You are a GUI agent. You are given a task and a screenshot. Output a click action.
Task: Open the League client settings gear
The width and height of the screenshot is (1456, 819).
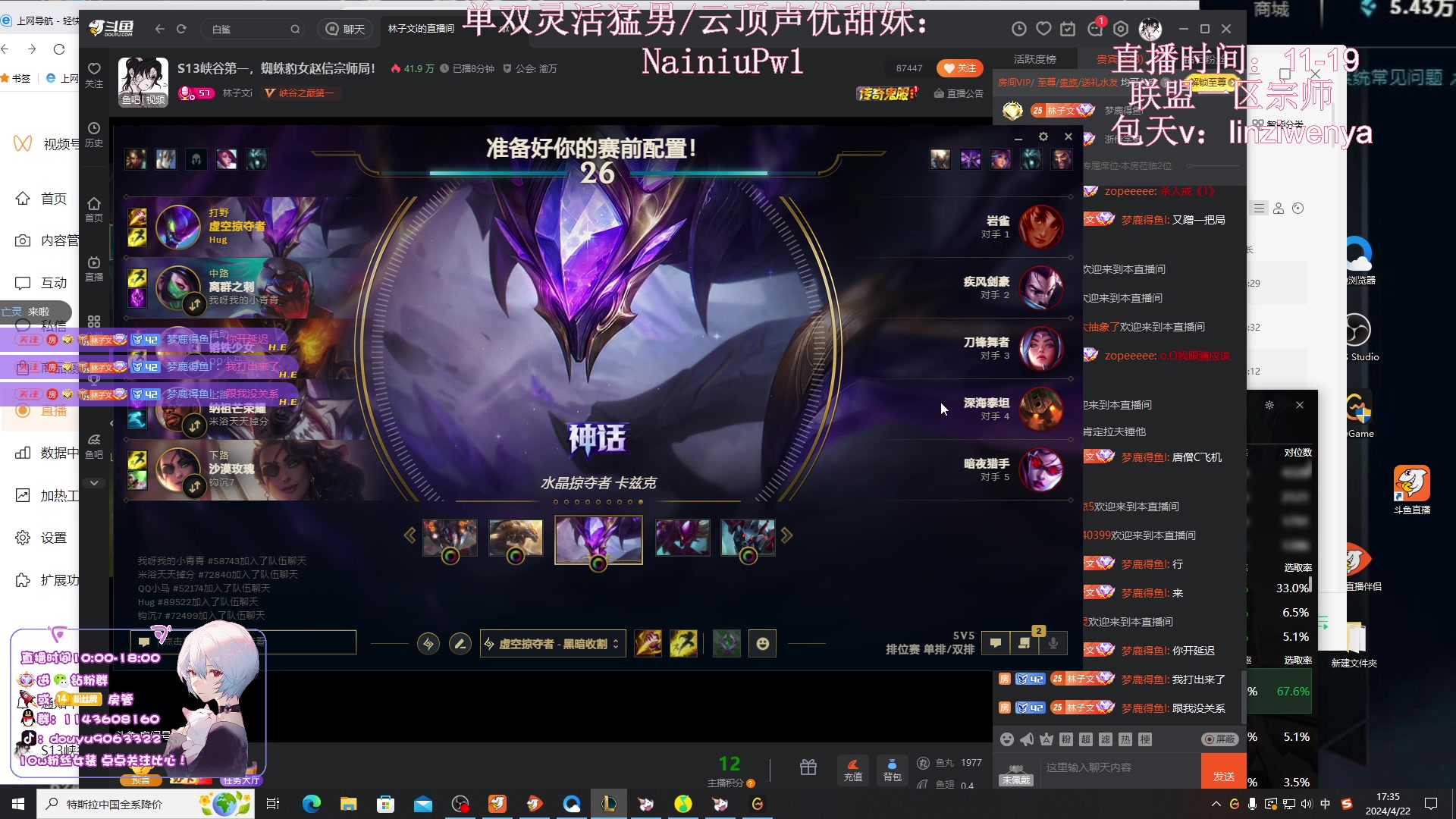coord(1043,136)
